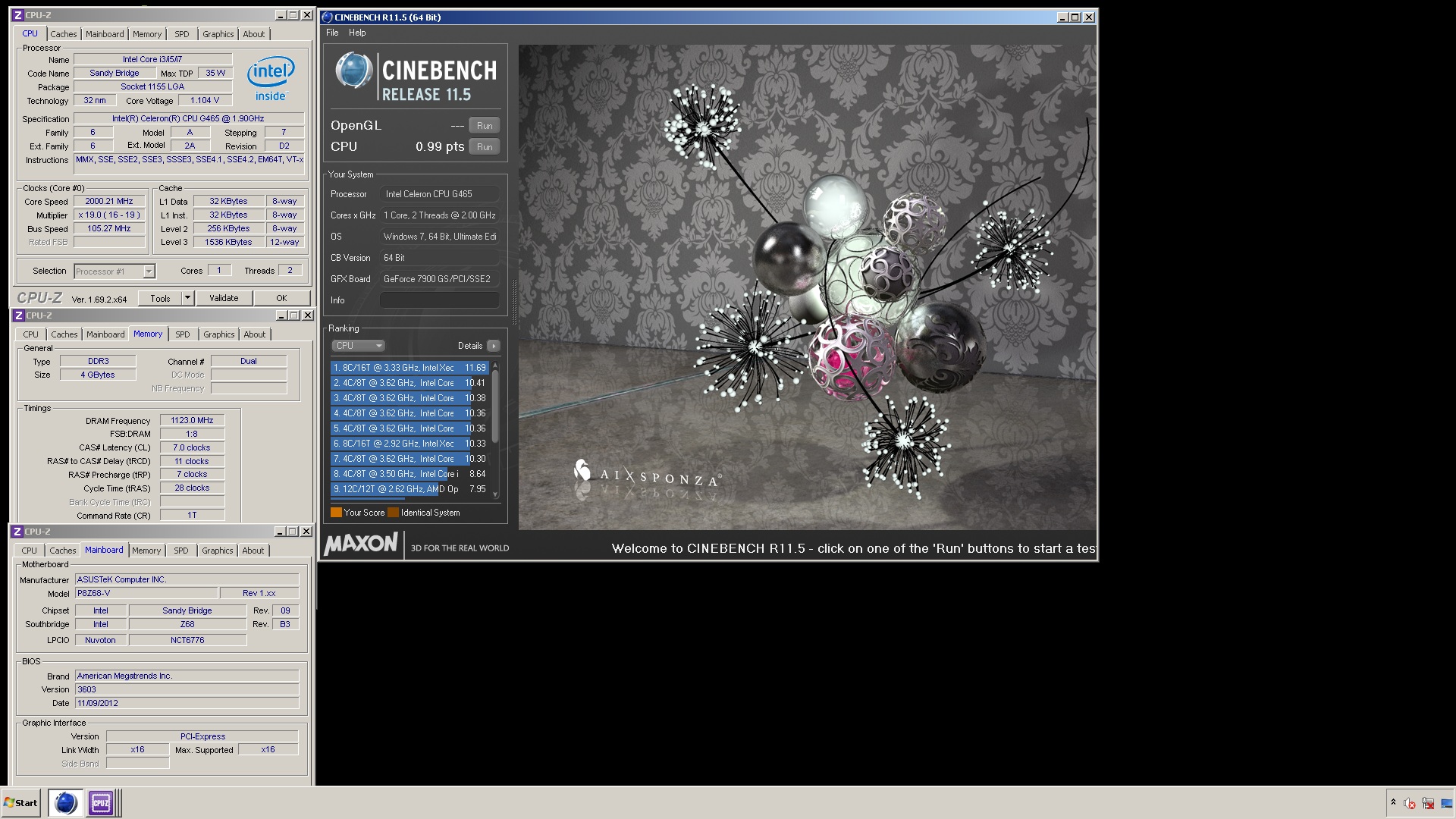The width and height of the screenshot is (1456, 819).
Task: Open the Tools dropdown arrow in CPU-Z
Action: 187,298
